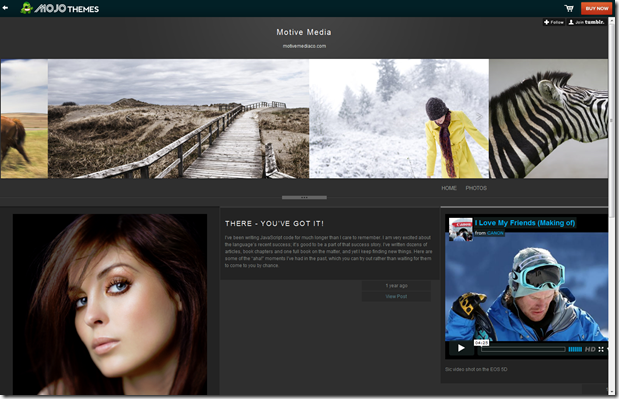This screenshot has height=399, width=619.
Task: Click next arrow on photo slider
Action: point(478,117)
